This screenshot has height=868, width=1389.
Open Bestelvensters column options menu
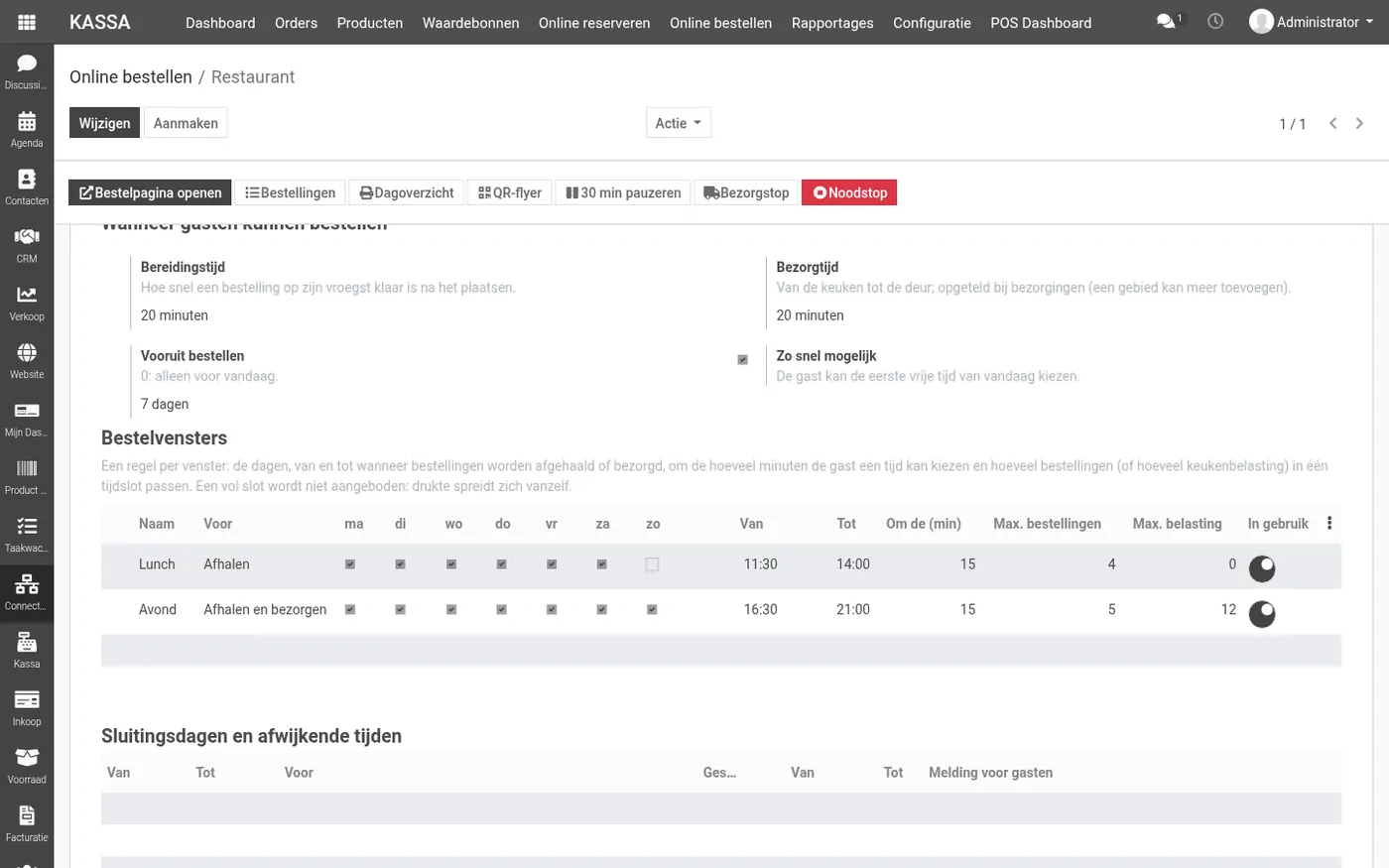(1329, 523)
